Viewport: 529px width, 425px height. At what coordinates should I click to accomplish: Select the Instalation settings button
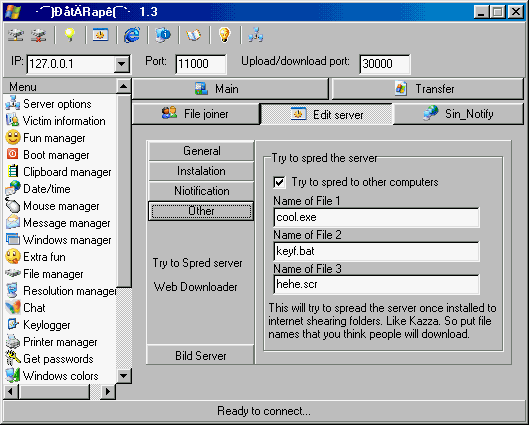pos(201,171)
